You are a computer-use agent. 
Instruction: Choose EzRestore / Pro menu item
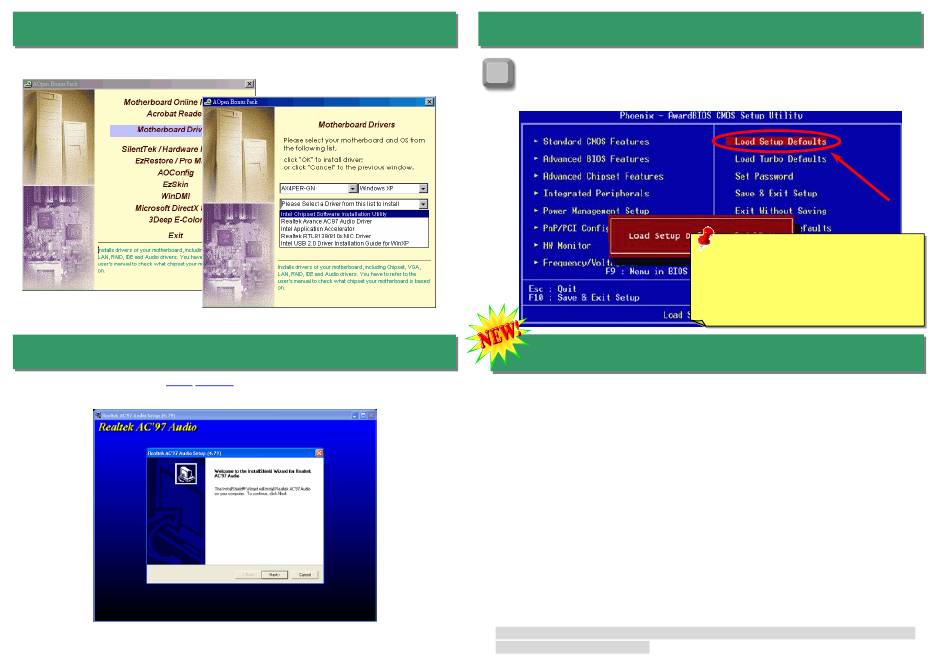point(168,161)
